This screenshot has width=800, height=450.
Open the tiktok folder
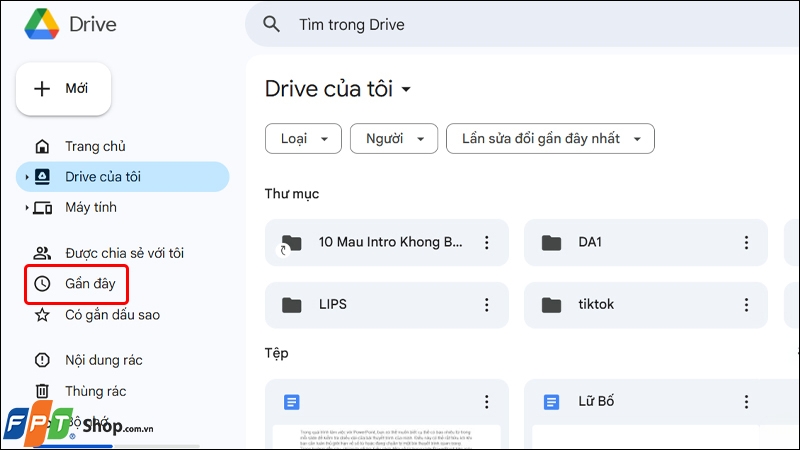[x=646, y=305]
